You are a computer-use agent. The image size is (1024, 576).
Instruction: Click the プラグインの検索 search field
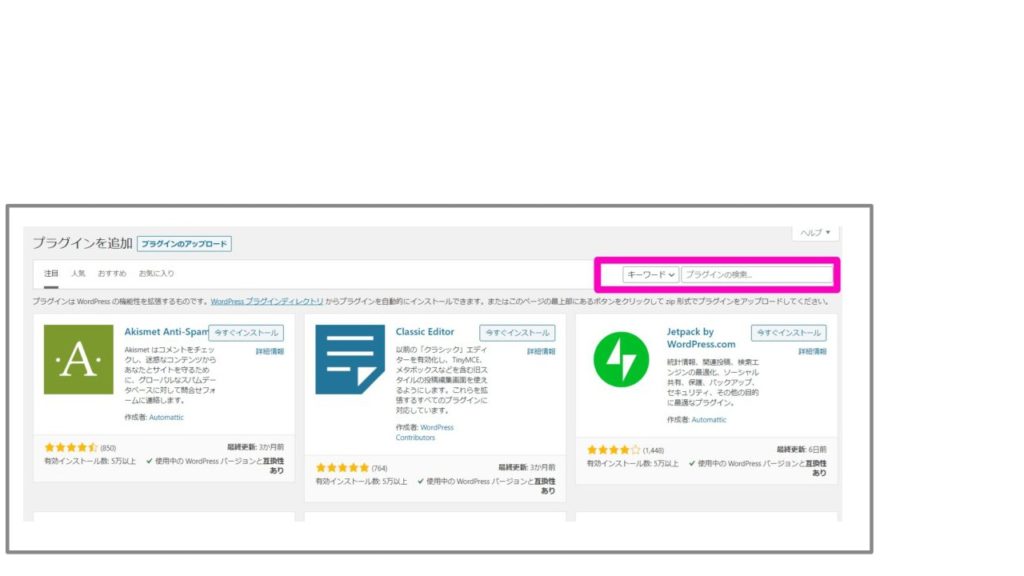[757, 275]
